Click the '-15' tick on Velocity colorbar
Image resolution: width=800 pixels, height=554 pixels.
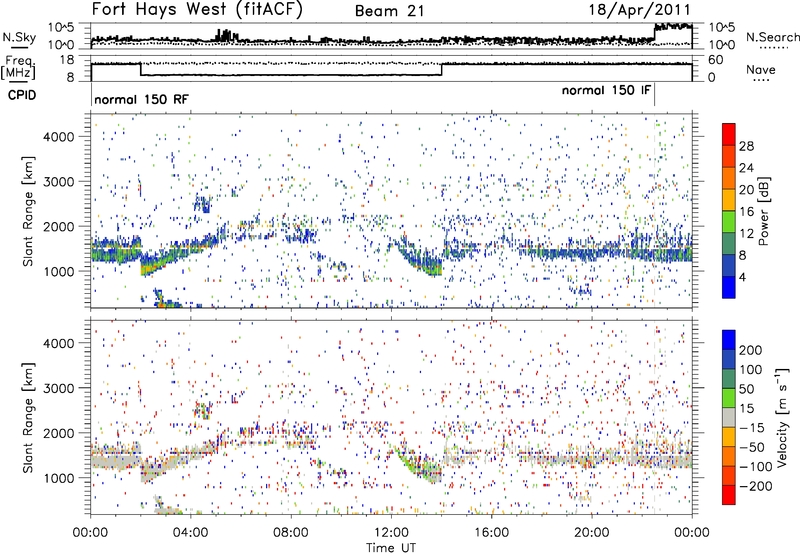(x=752, y=427)
